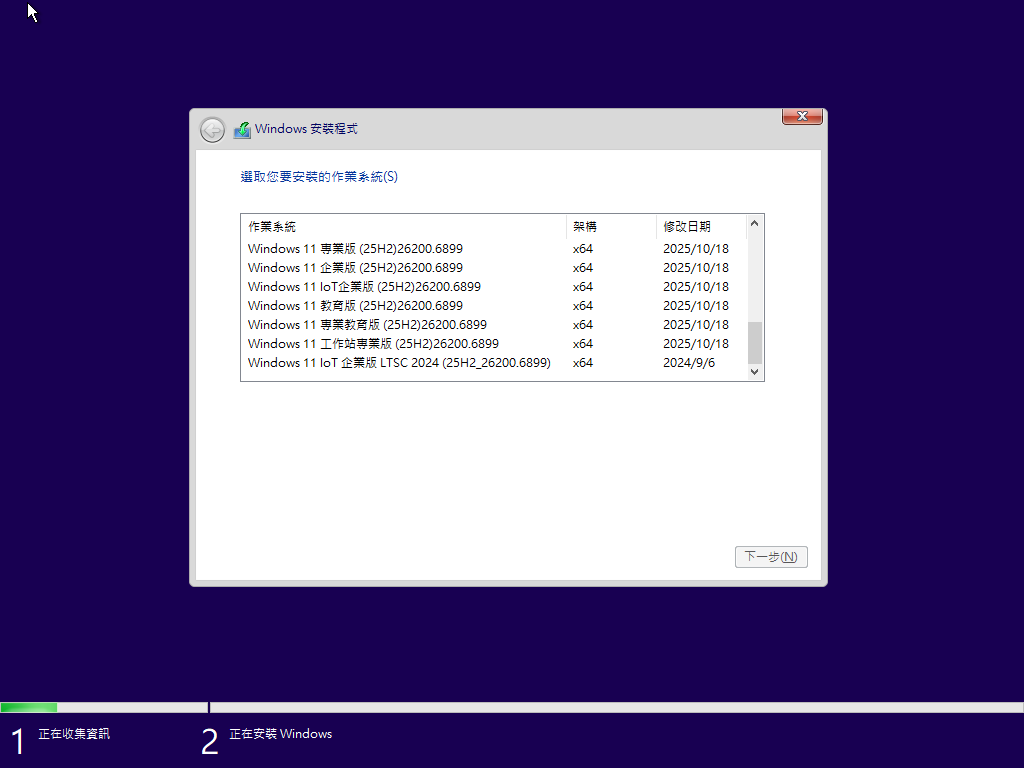Select Windows 11 企業版 (25H2) edition
Viewport: 1024px width, 768px height.
(x=350, y=267)
